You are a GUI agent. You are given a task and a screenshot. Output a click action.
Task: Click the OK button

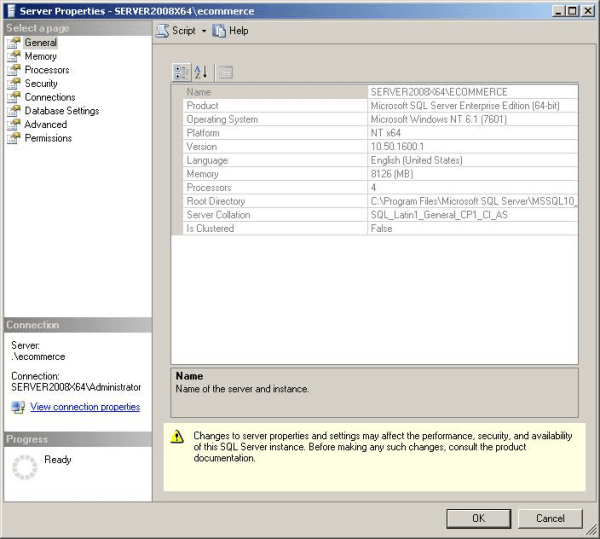tap(478, 518)
